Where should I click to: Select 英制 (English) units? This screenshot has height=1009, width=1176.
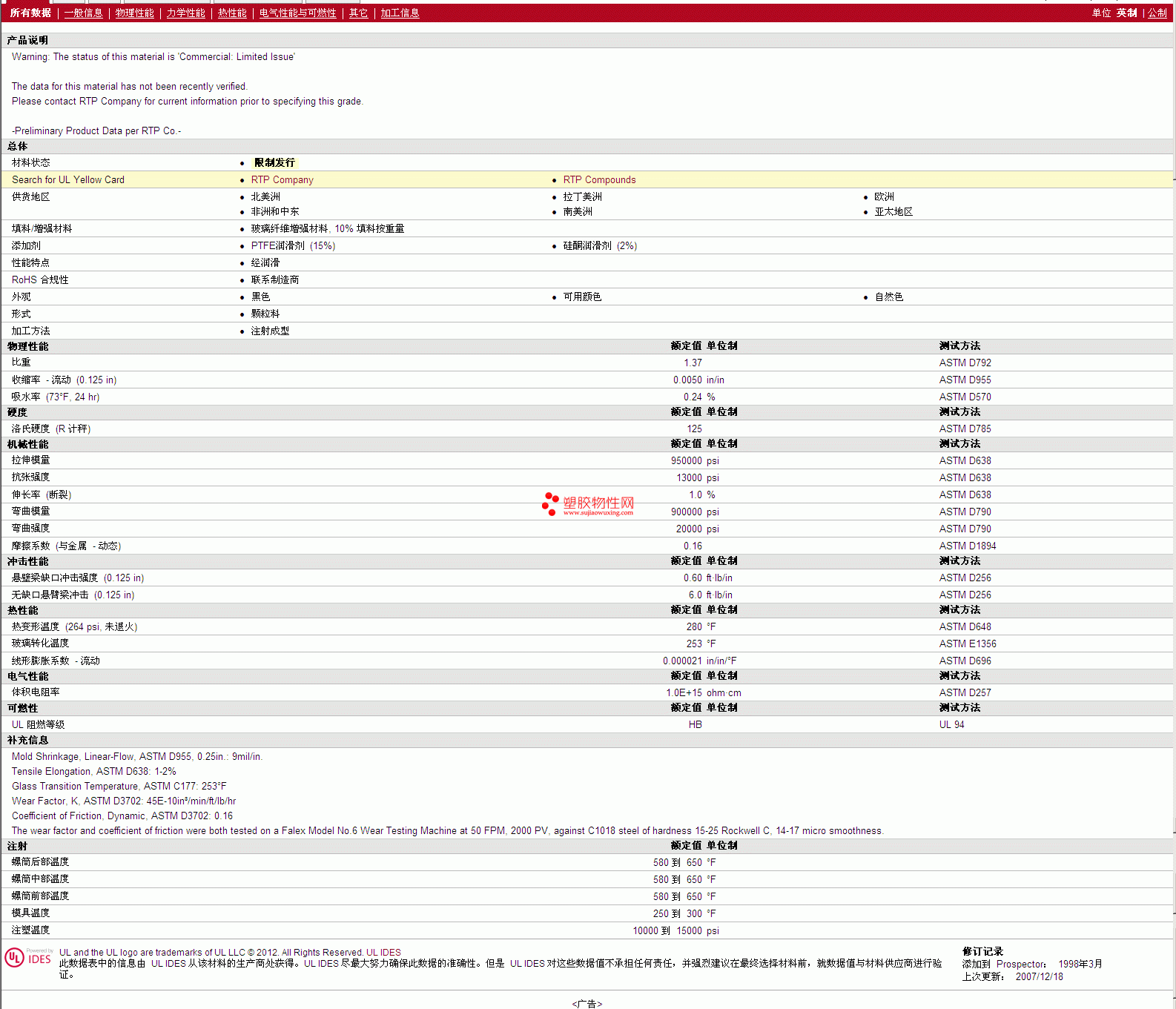[1126, 13]
